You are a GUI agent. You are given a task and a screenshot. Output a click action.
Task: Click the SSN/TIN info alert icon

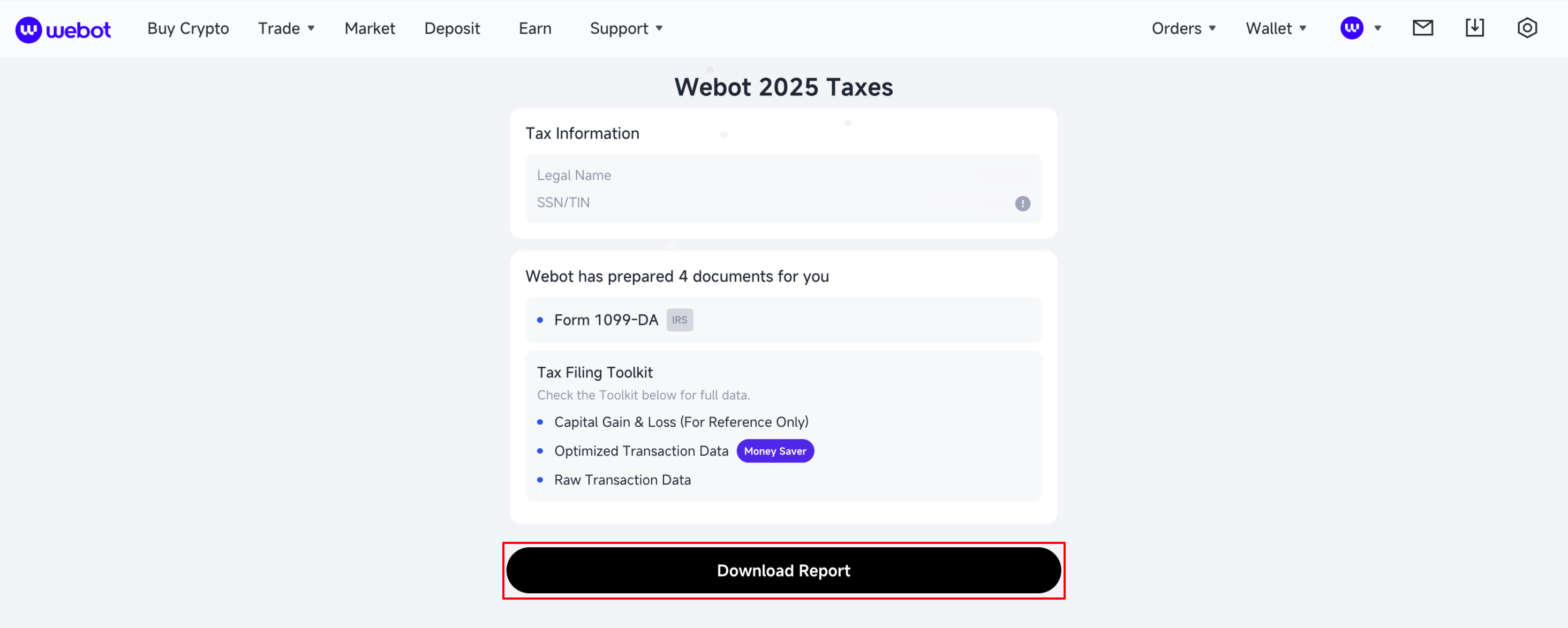click(1022, 203)
